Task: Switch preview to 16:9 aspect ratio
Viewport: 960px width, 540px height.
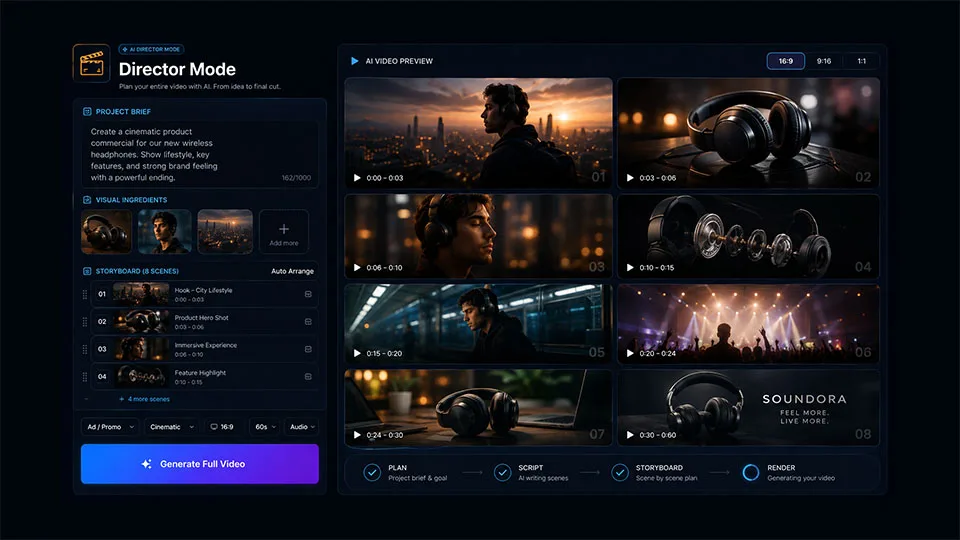Action: pos(786,61)
